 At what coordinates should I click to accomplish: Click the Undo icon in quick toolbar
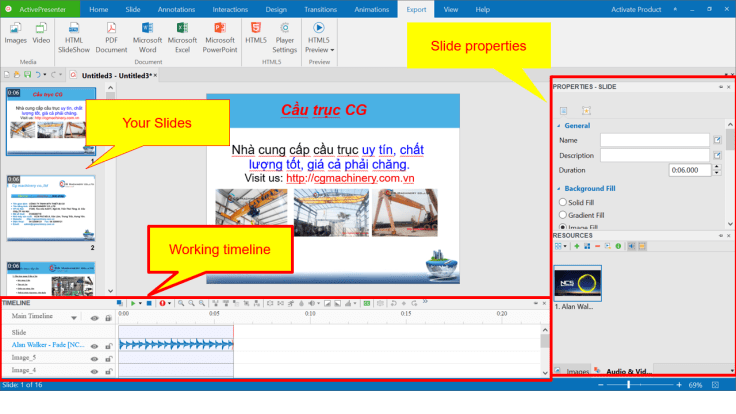38,75
